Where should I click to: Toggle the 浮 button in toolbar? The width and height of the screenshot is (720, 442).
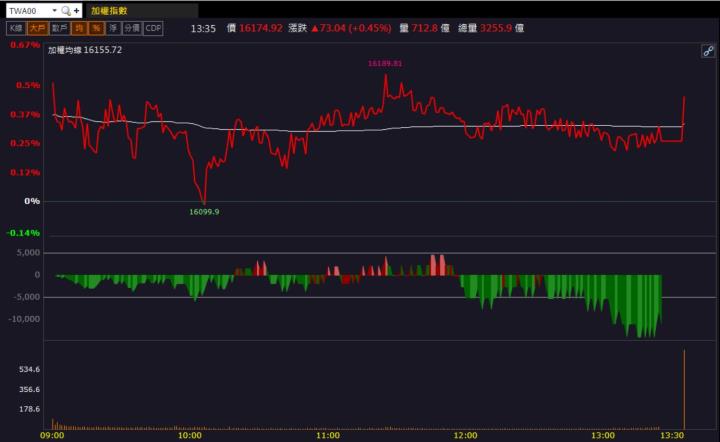pos(113,28)
